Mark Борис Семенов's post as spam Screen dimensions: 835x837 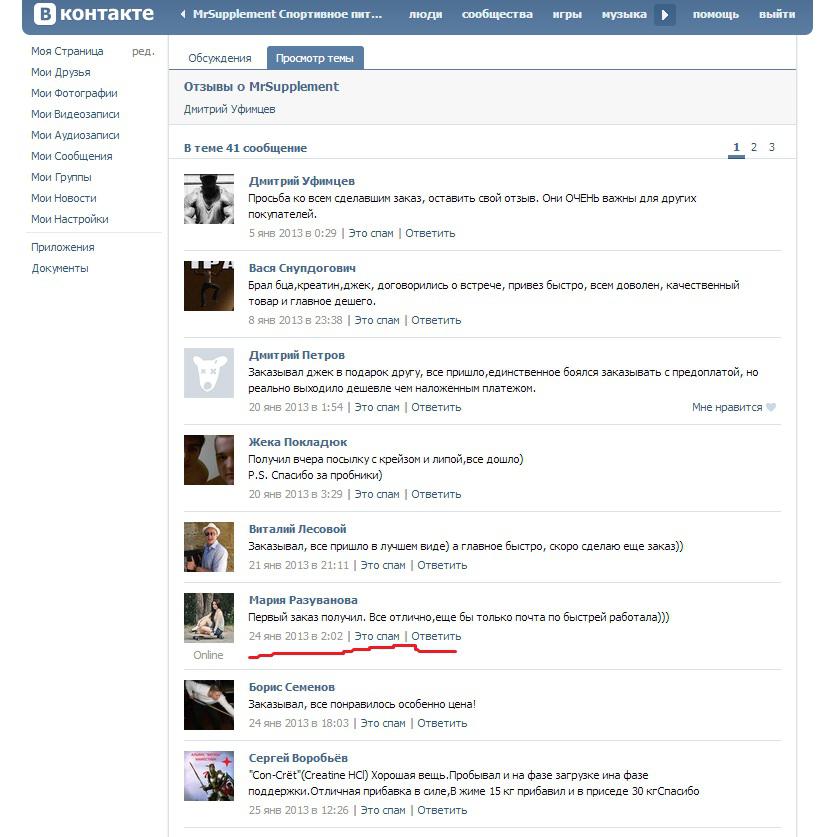pos(383,723)
